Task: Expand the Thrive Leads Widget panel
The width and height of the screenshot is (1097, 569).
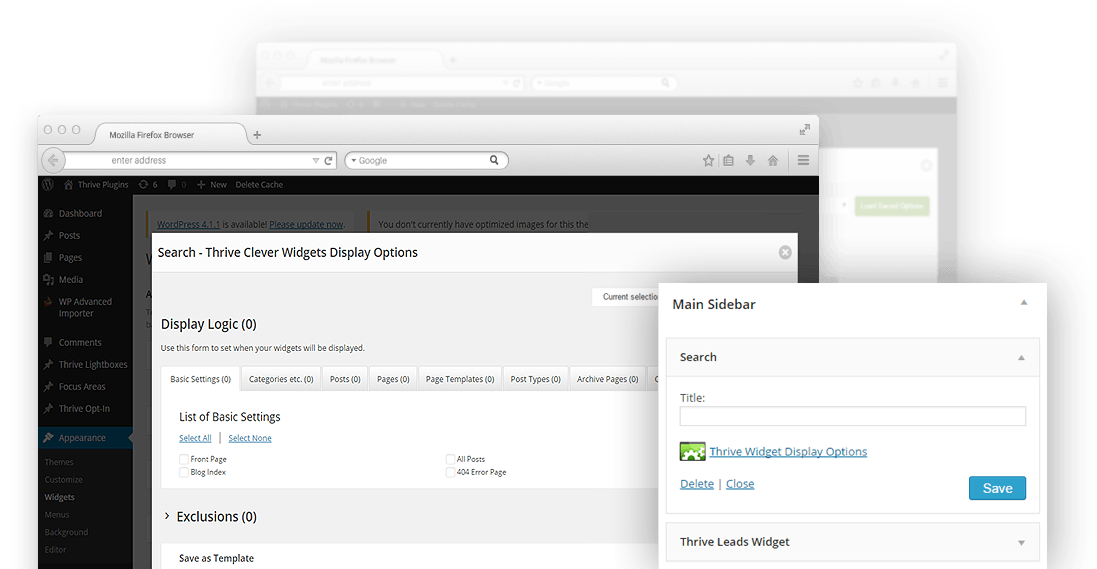Action: (x=1021, y=542)
